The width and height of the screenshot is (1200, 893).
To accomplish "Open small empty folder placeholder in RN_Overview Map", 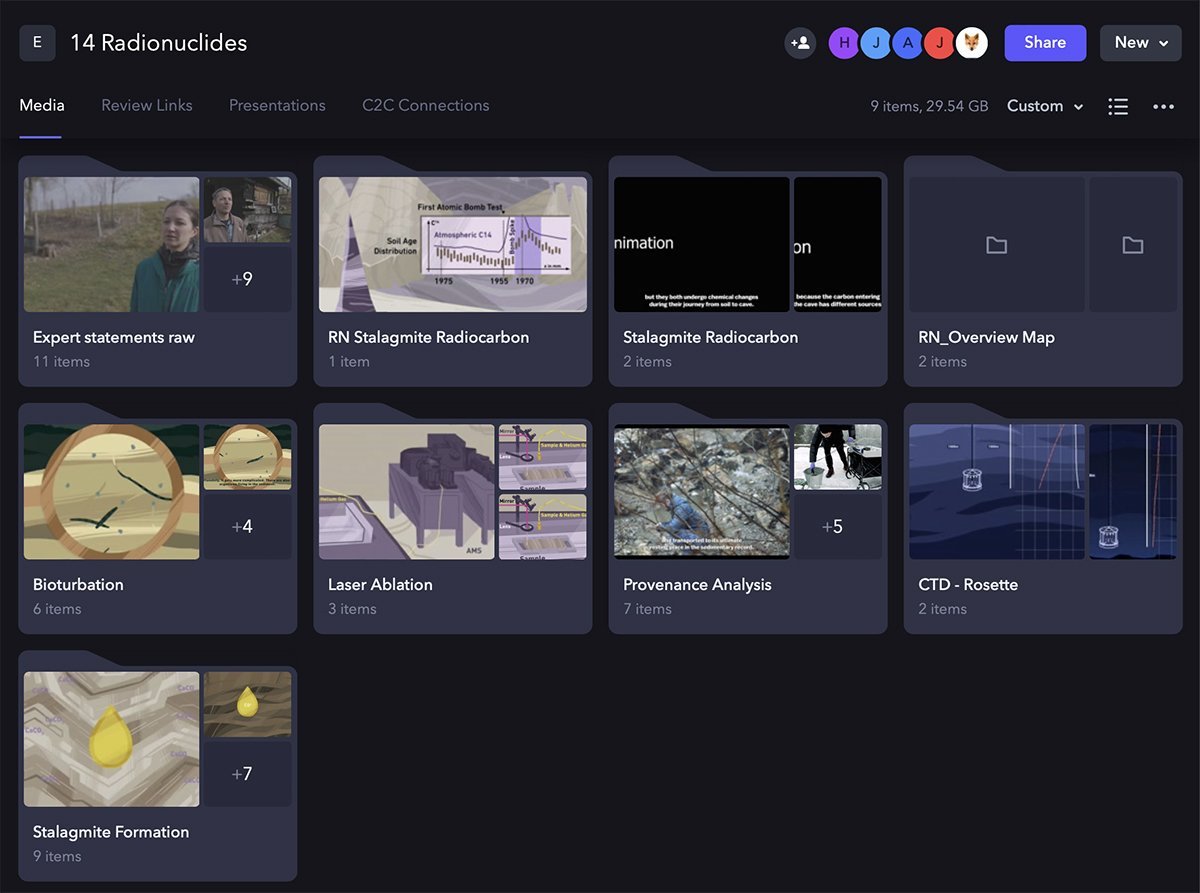I will [1132, 245].
